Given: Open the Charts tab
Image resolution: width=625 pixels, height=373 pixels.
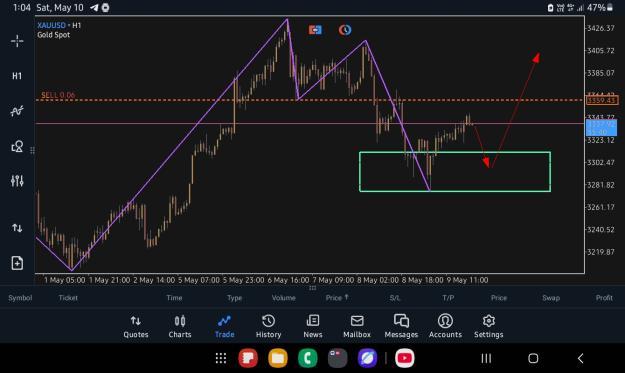Looking at the screenshot, I should pos(180,326).
